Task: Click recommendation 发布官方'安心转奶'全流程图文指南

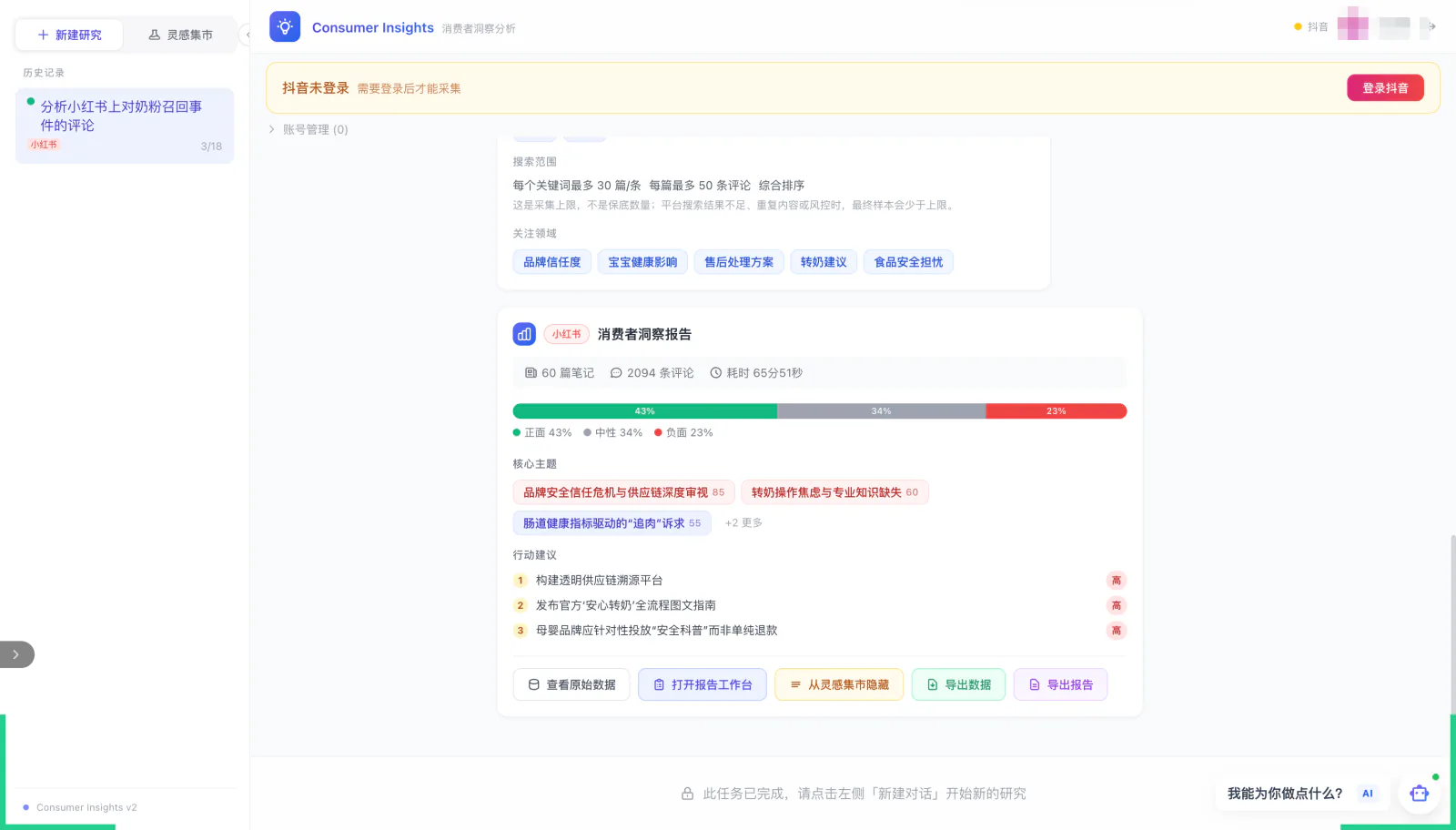Action: coord(625,605)
